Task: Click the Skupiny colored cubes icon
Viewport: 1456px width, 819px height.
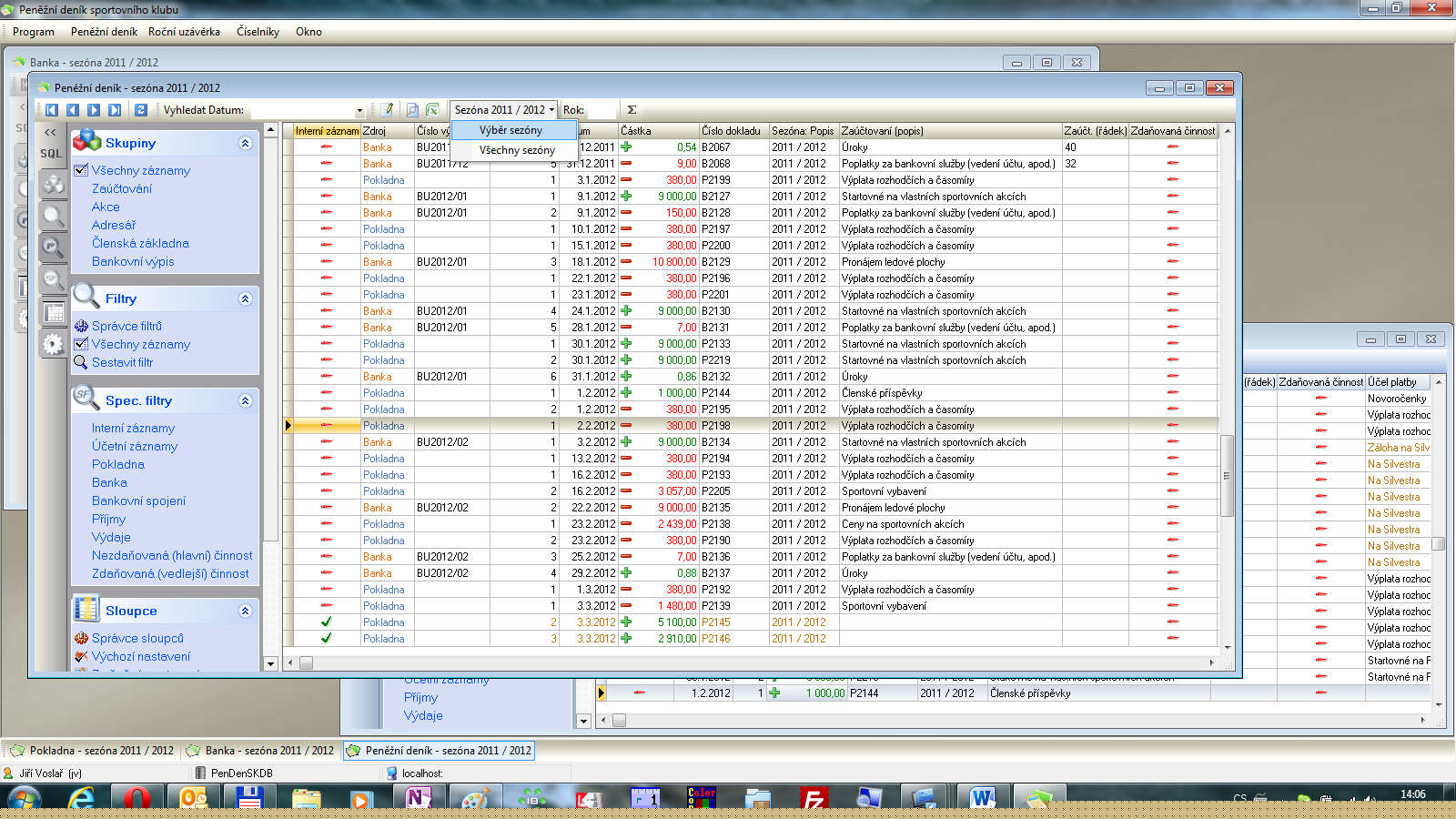Action: (87, 141)
